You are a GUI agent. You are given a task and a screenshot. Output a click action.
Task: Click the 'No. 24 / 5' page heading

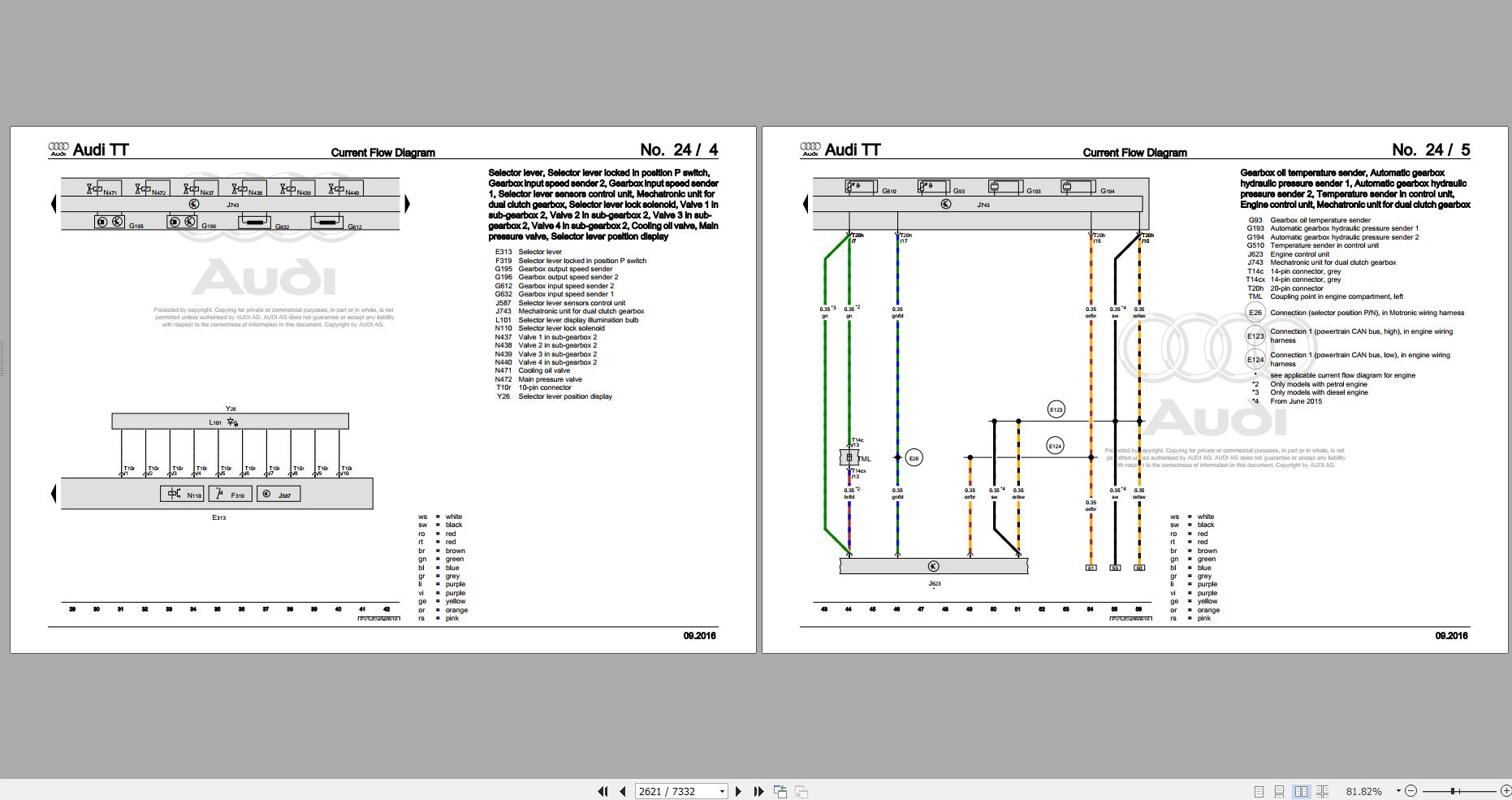pyautogui.click(x=1431, y=149)
